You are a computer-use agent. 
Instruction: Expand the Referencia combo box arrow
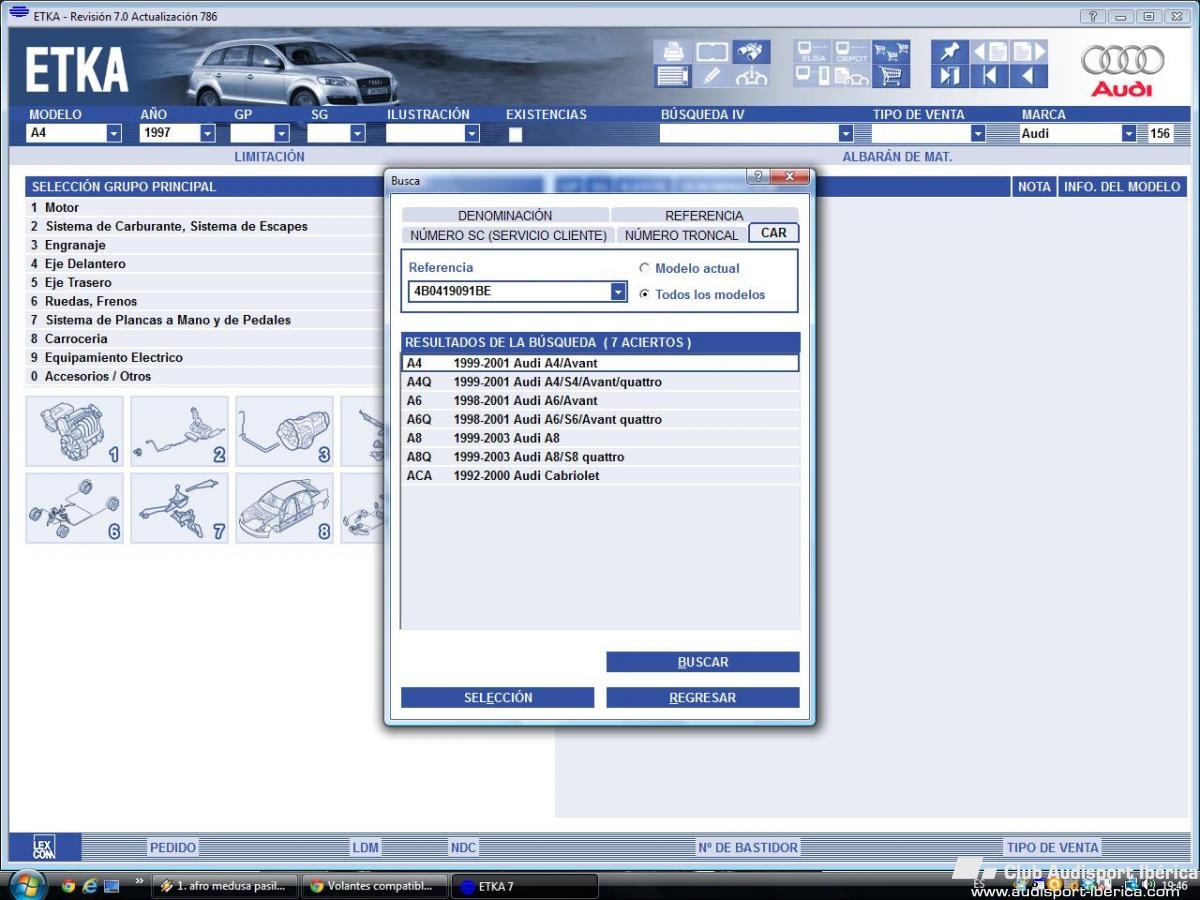click(x=619, y=292)
